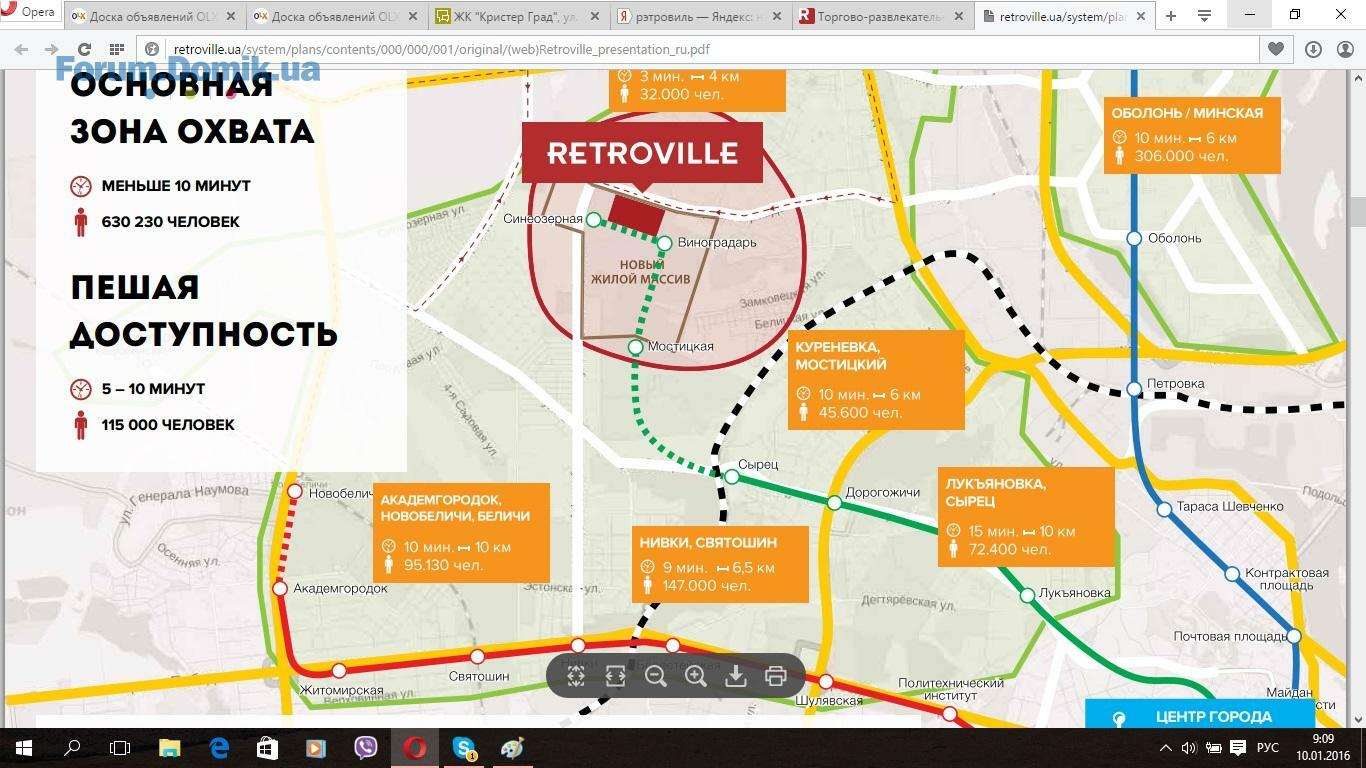
Task: Fit PDF to width
Action: [x=615, y=676]
